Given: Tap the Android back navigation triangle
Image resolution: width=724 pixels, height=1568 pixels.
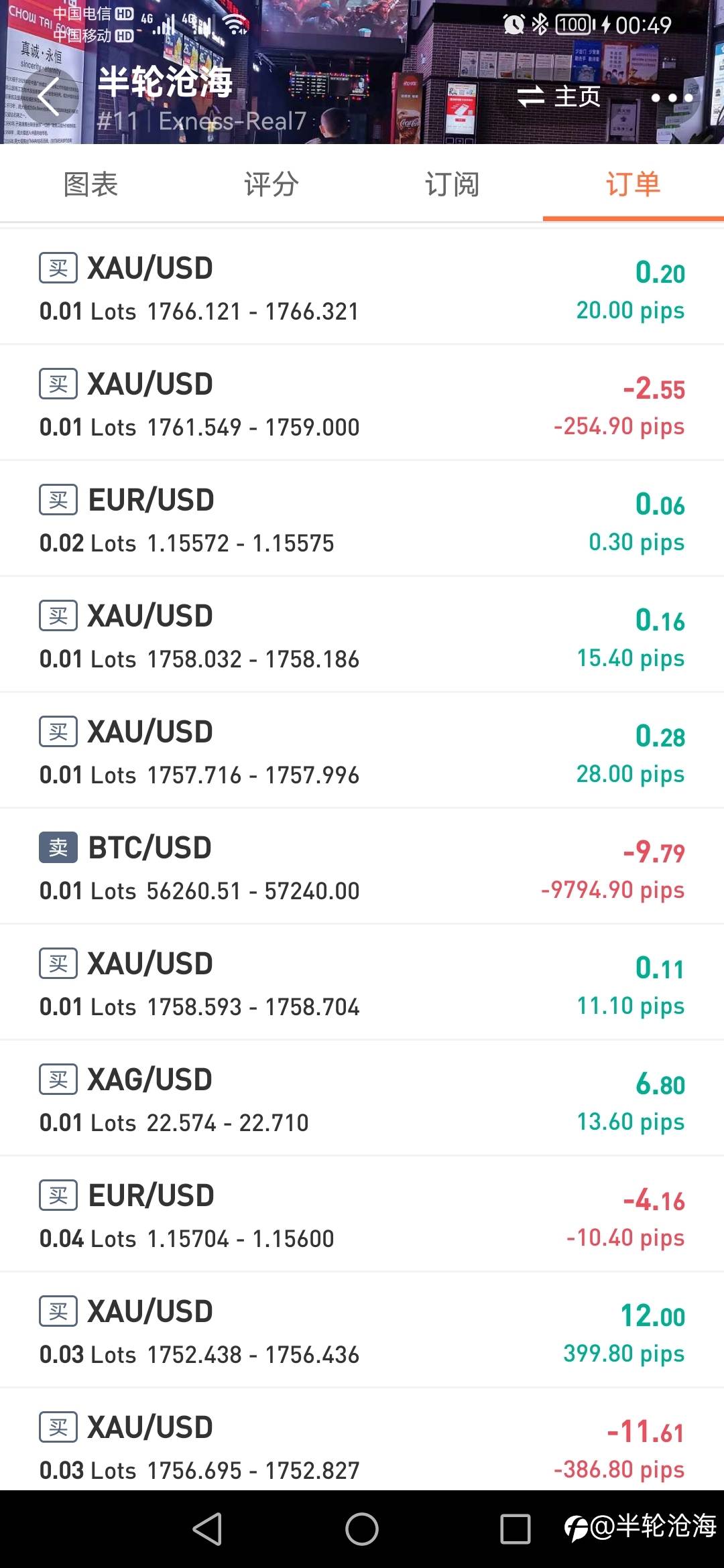Looking at the screenshot, I should pos(207,1528).
